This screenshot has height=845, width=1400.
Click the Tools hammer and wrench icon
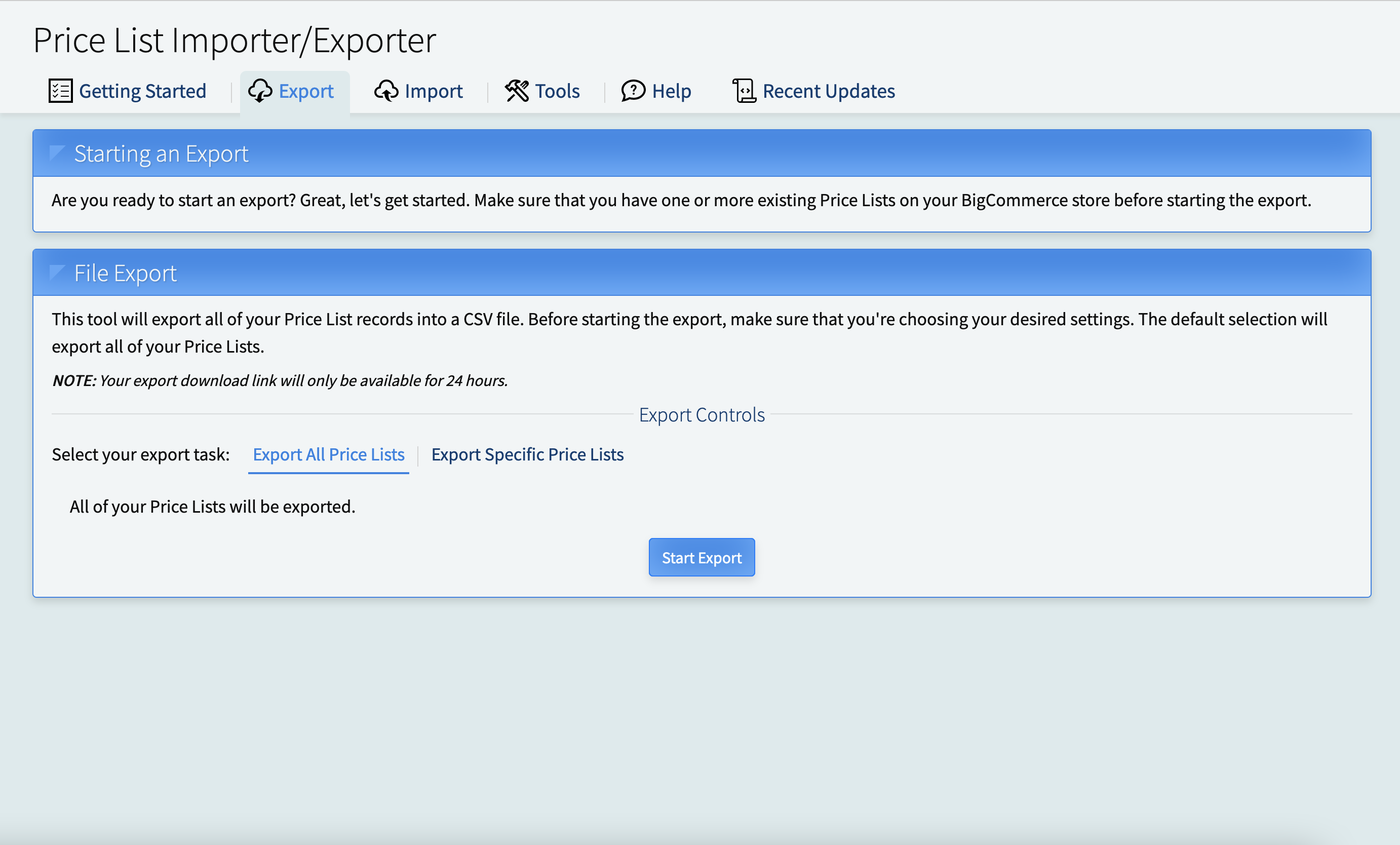pyautogui.click(x=517, y=91)
